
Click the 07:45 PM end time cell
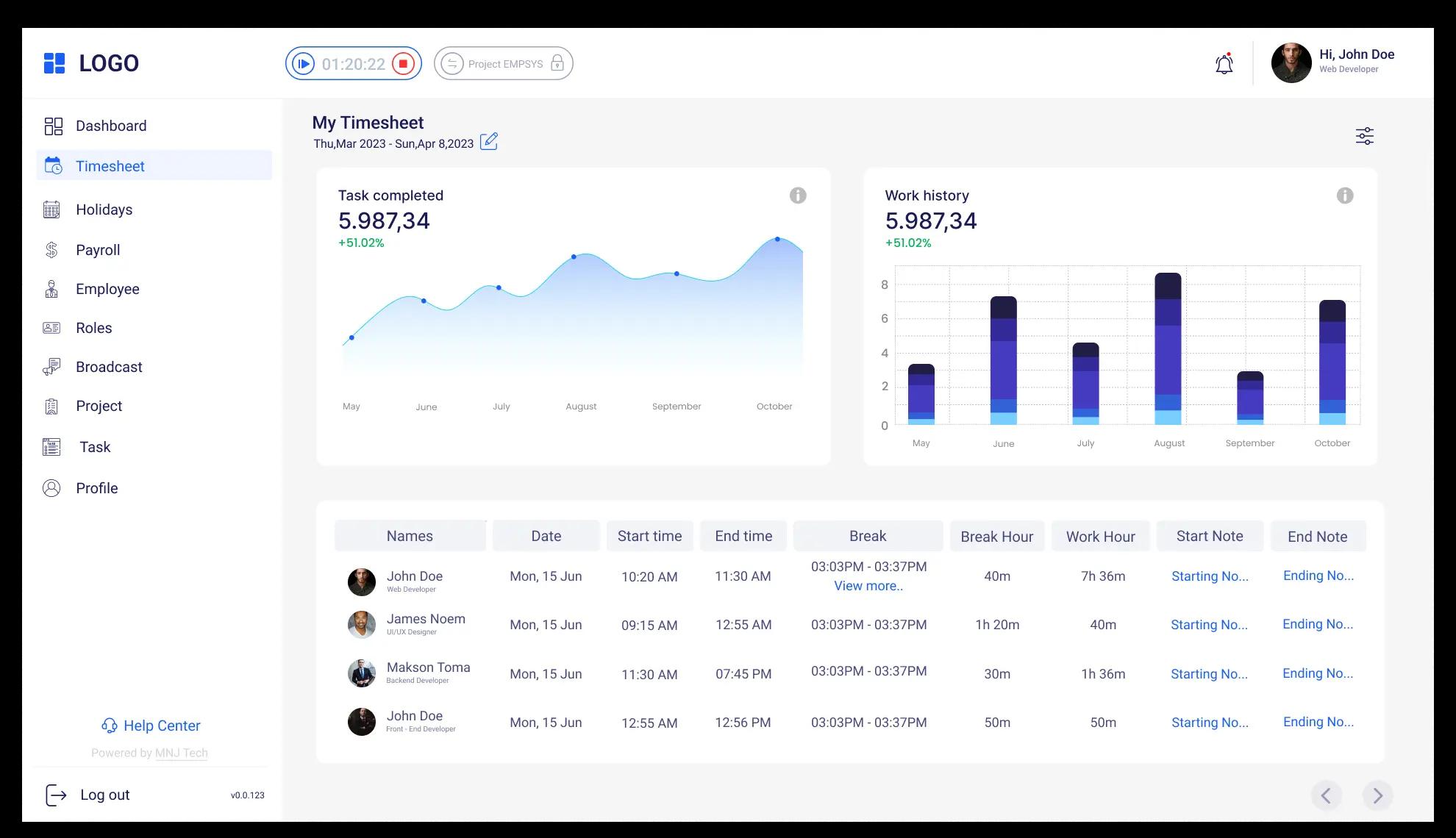point(743,674)
